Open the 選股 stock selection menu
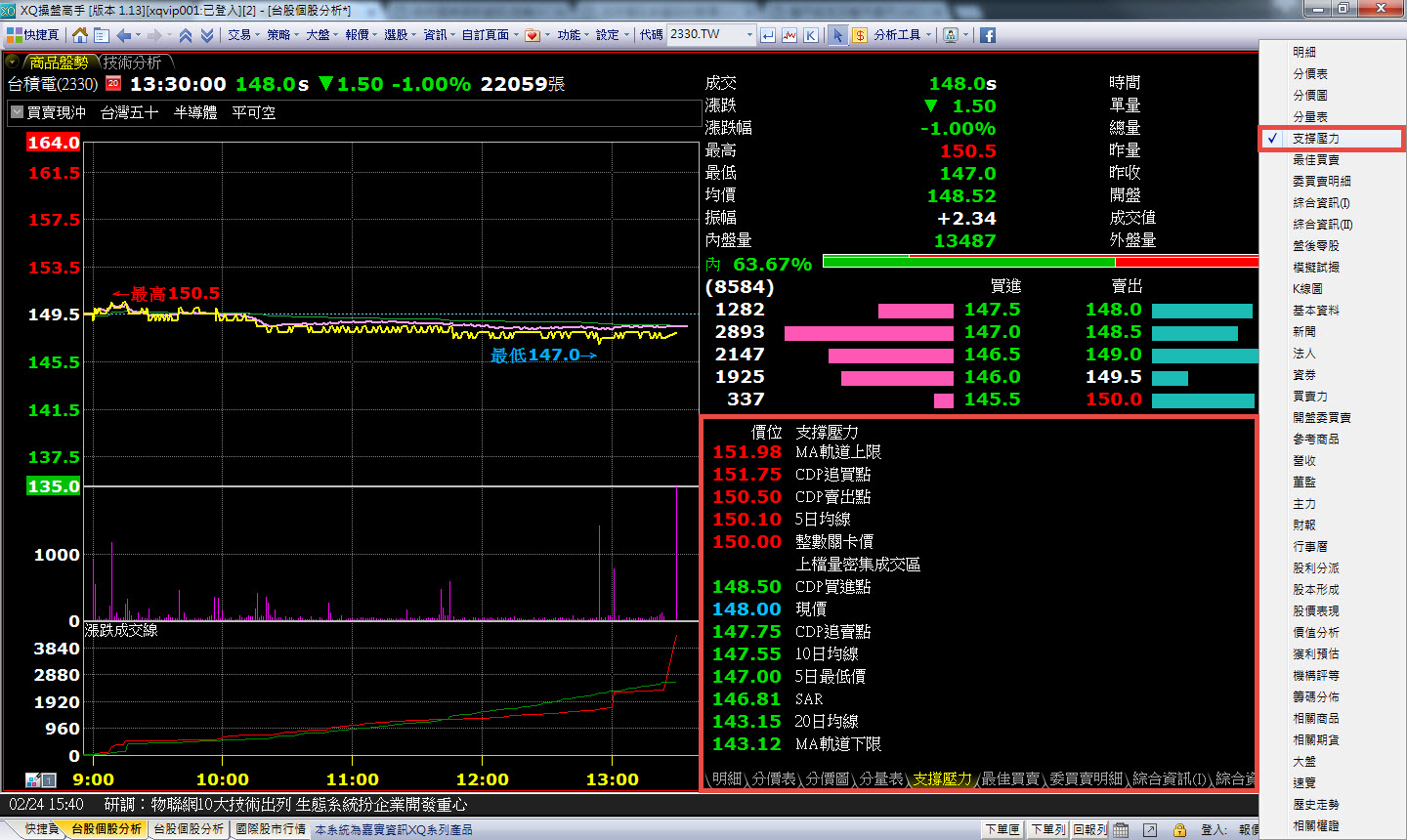Image resolution: width=1407 pixels, height=840 pixels. (399, 35)
